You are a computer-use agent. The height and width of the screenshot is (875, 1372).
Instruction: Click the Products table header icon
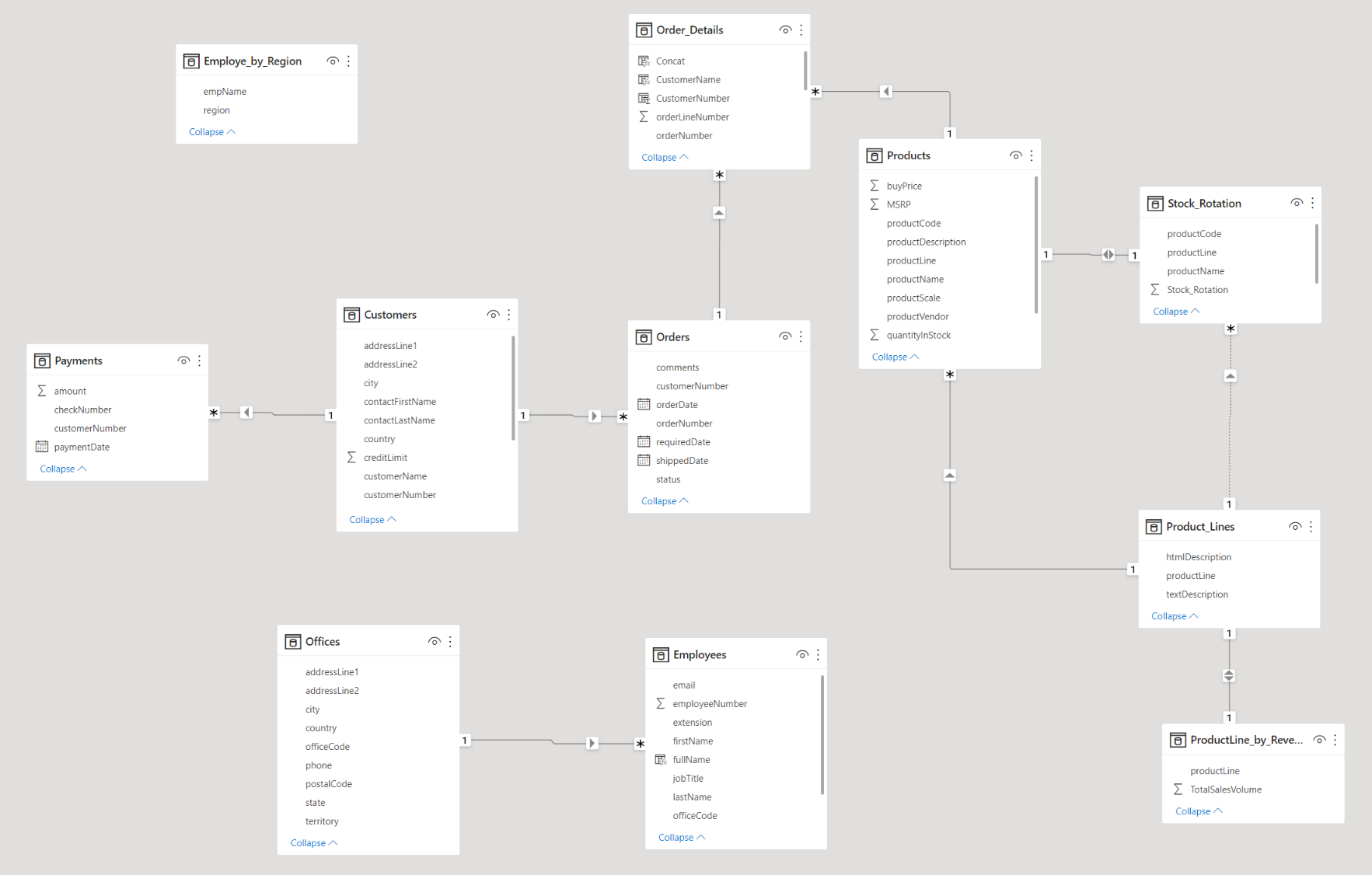(x=875, y=155)
